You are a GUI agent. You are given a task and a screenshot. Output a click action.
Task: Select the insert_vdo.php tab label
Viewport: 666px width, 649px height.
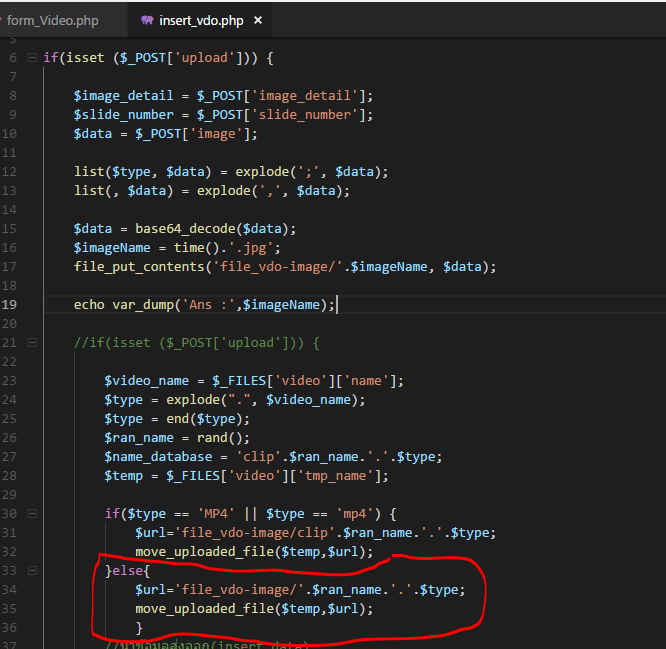[203, 20]
